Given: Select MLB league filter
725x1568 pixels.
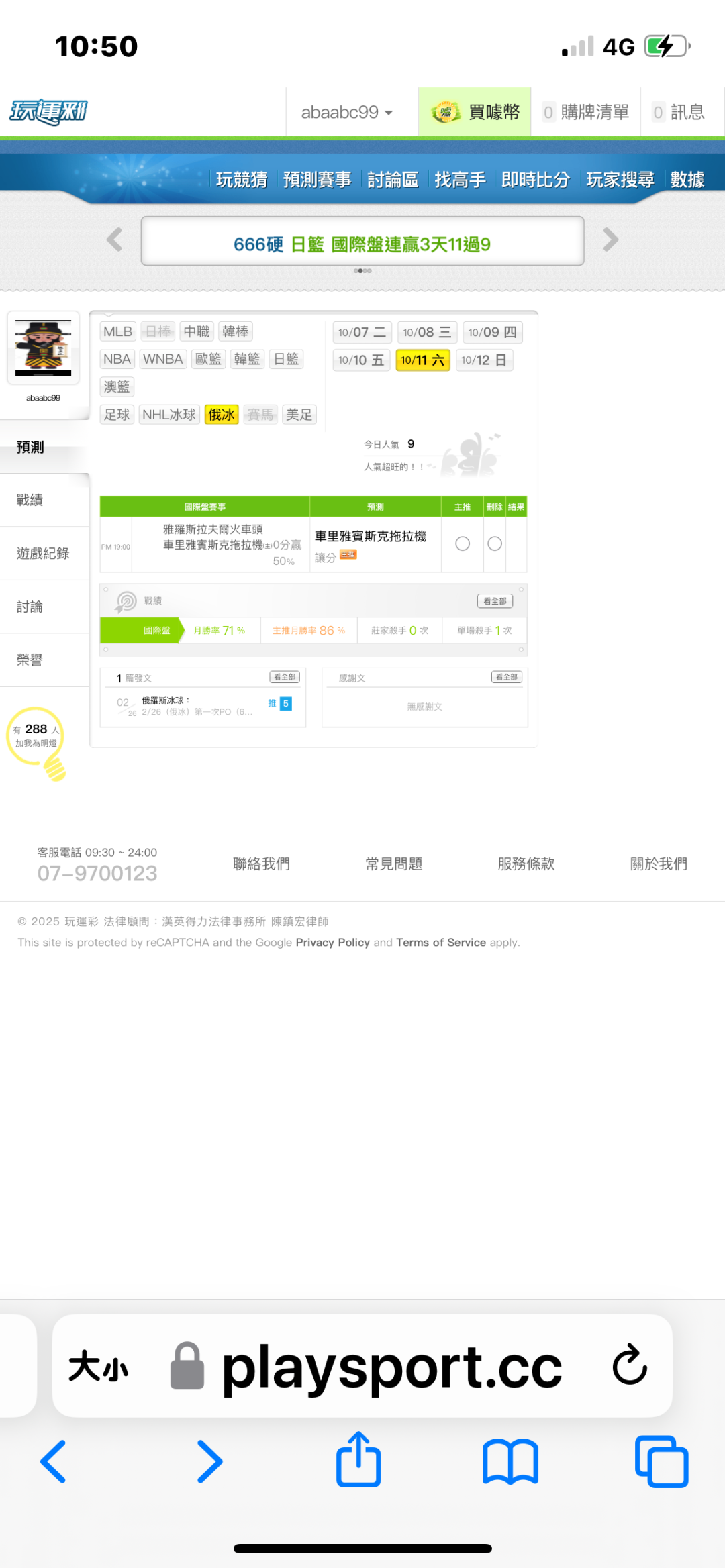Looking at the screenshot, I should coord(118,331).
